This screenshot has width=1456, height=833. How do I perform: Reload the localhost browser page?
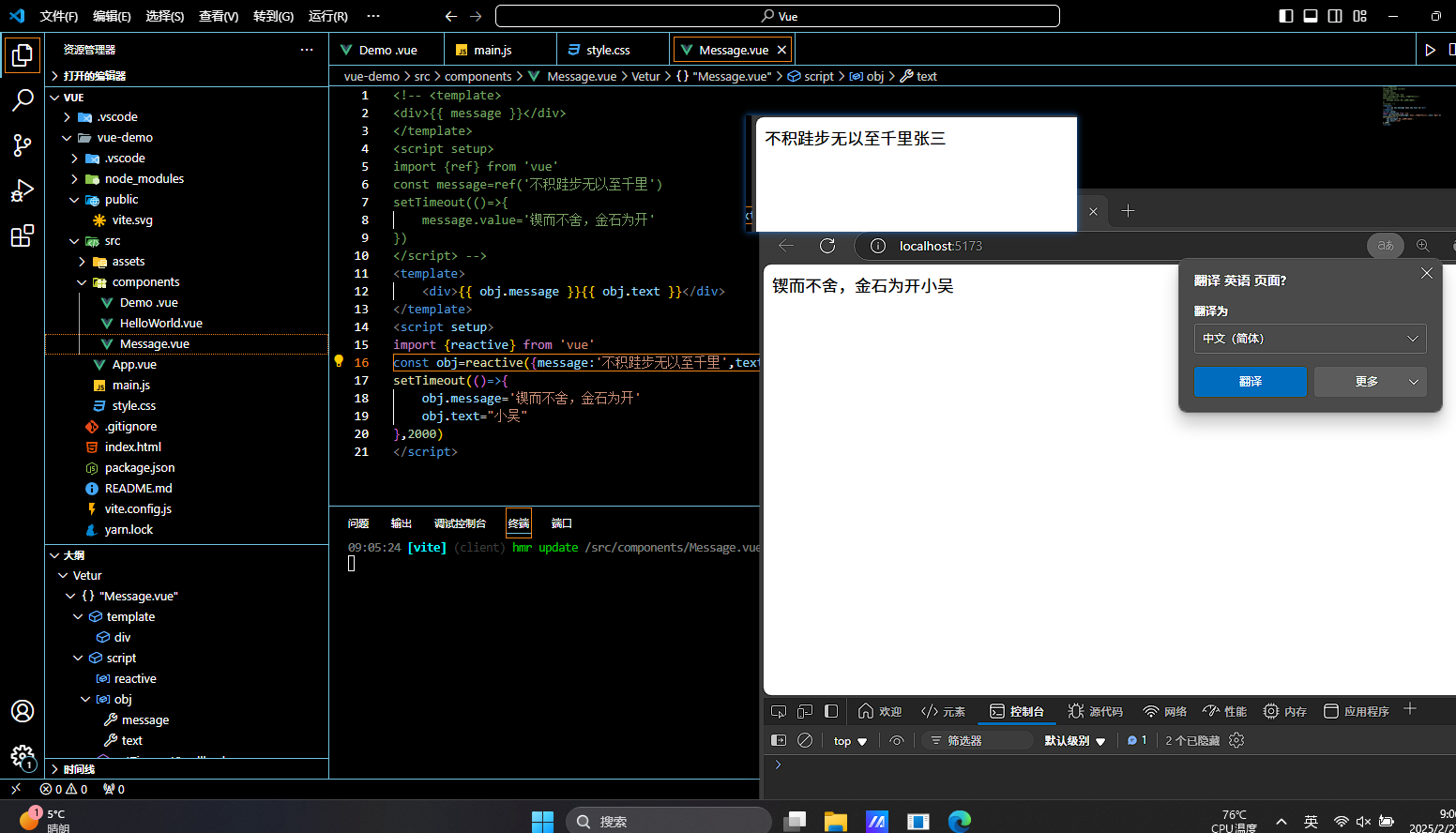pyautogui.click(x=827, y=246)
